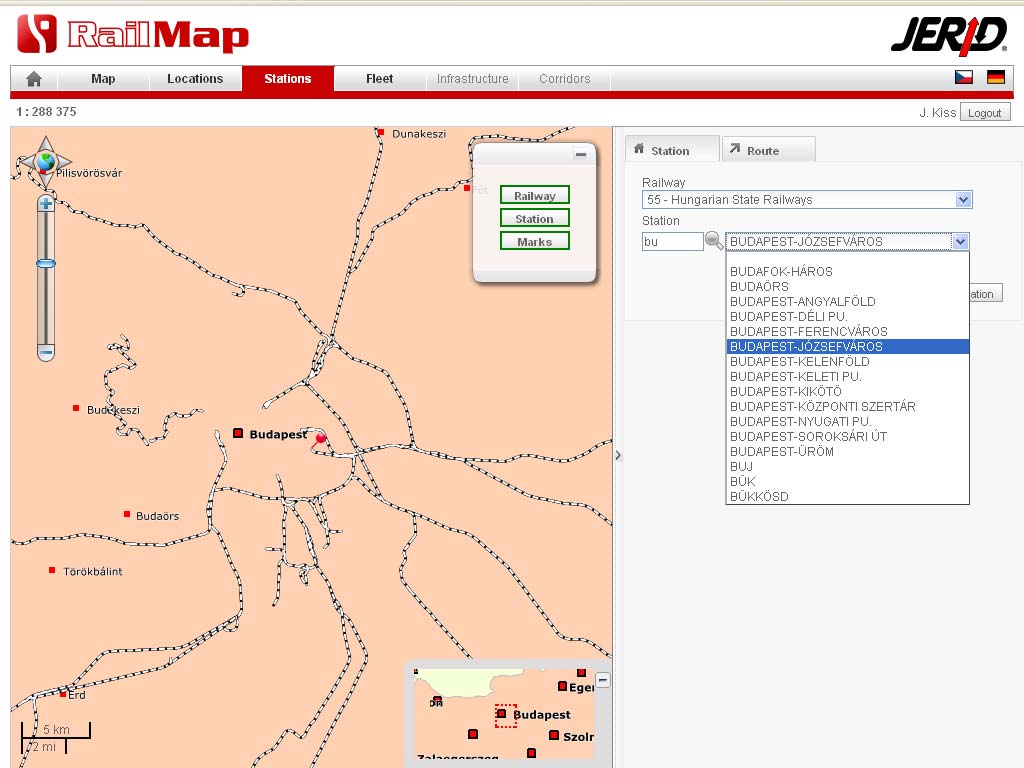This screenshot has width=1024, height=768.
Task: Minimize the layers floating panel
Action: (x=581, y=154)
